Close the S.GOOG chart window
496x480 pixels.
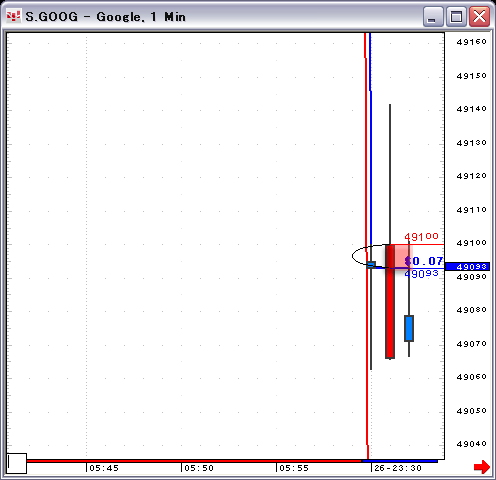coord(479,16)
